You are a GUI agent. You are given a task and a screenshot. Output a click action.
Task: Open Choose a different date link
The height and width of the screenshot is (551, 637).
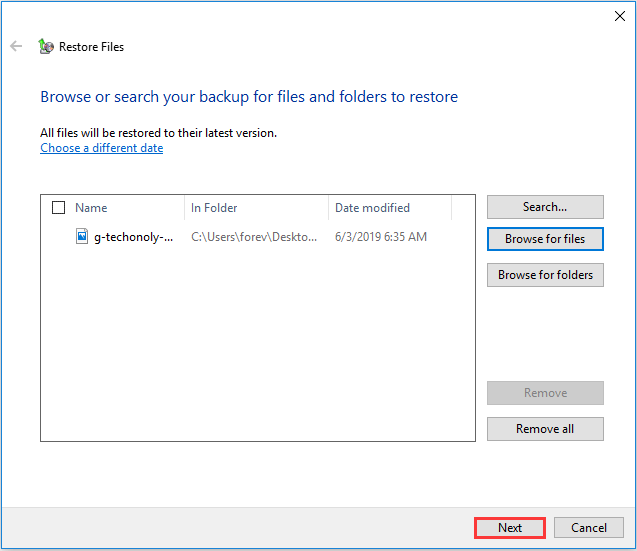[101, 148]
